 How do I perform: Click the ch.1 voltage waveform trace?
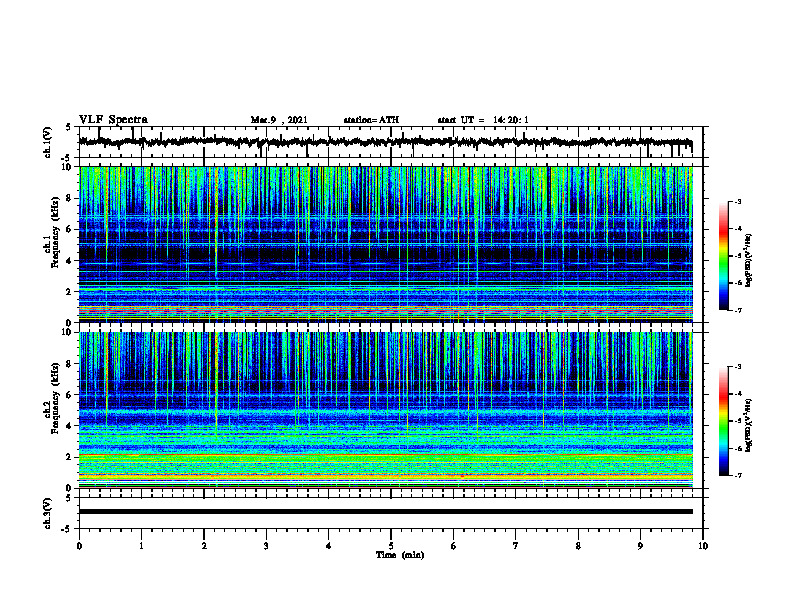385,142
